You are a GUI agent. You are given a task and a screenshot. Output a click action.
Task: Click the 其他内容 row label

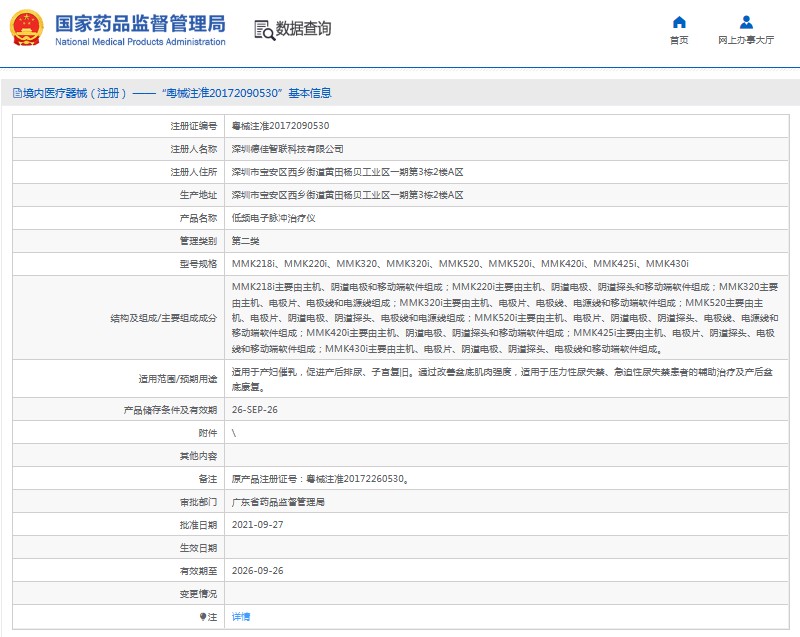click(x=198, y=456)
